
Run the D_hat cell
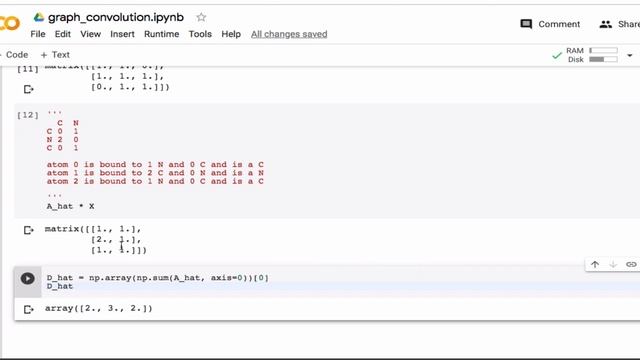pyautogui.click(x=27, y=279)
